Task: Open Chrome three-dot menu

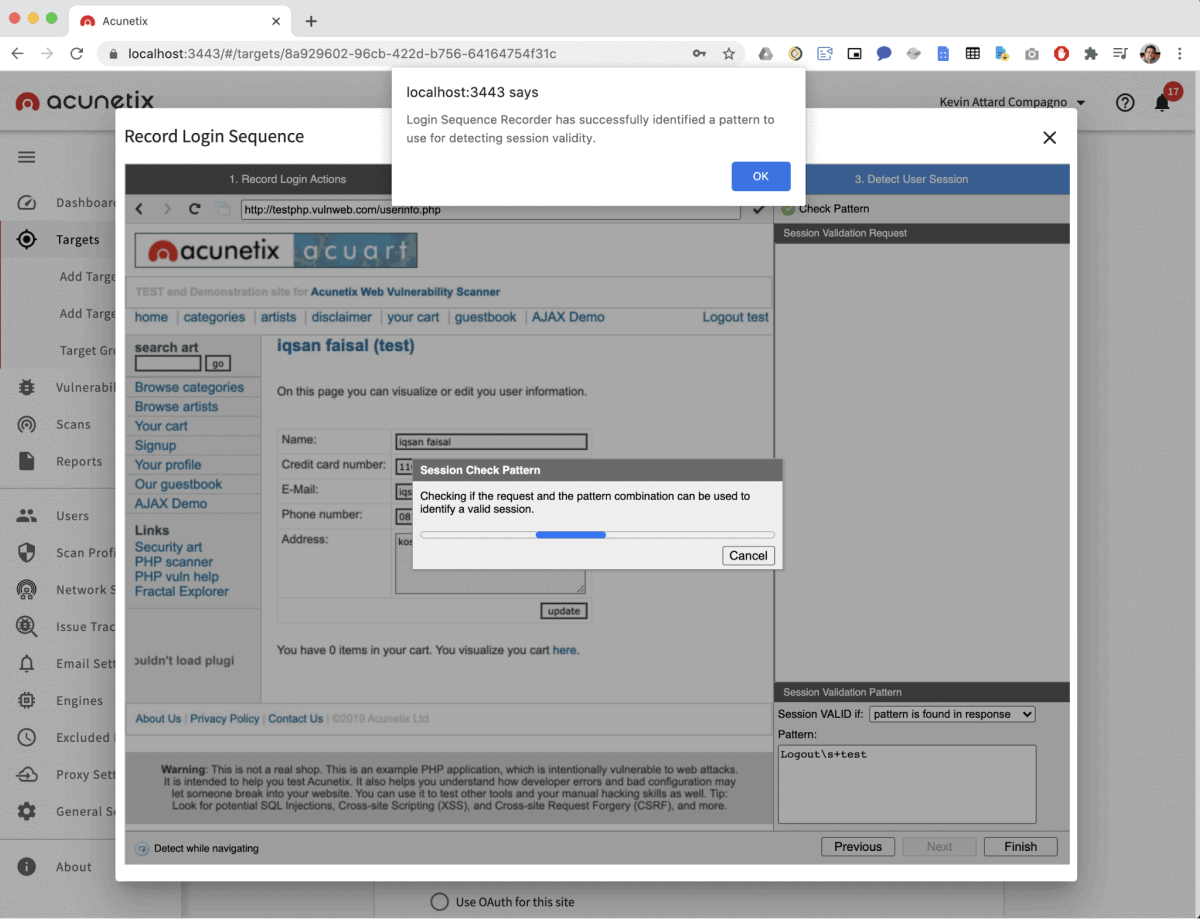Action: (1180, 54)
